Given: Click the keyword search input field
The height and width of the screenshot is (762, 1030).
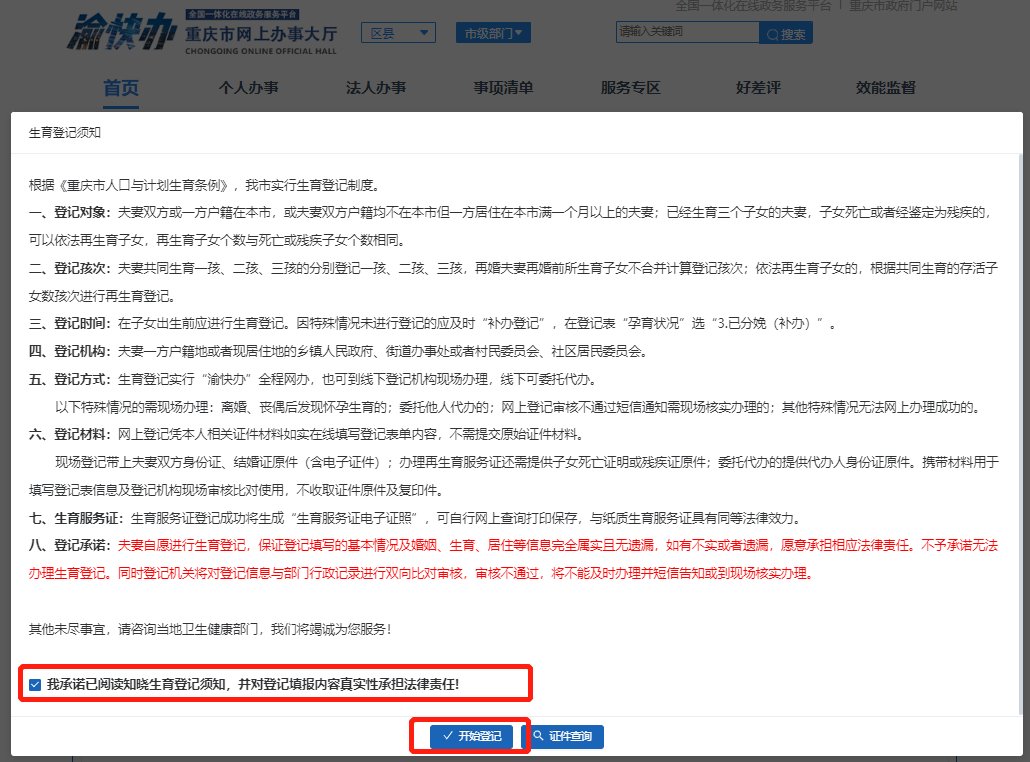Looking at the screenshot, I should (x=686, y=33).
